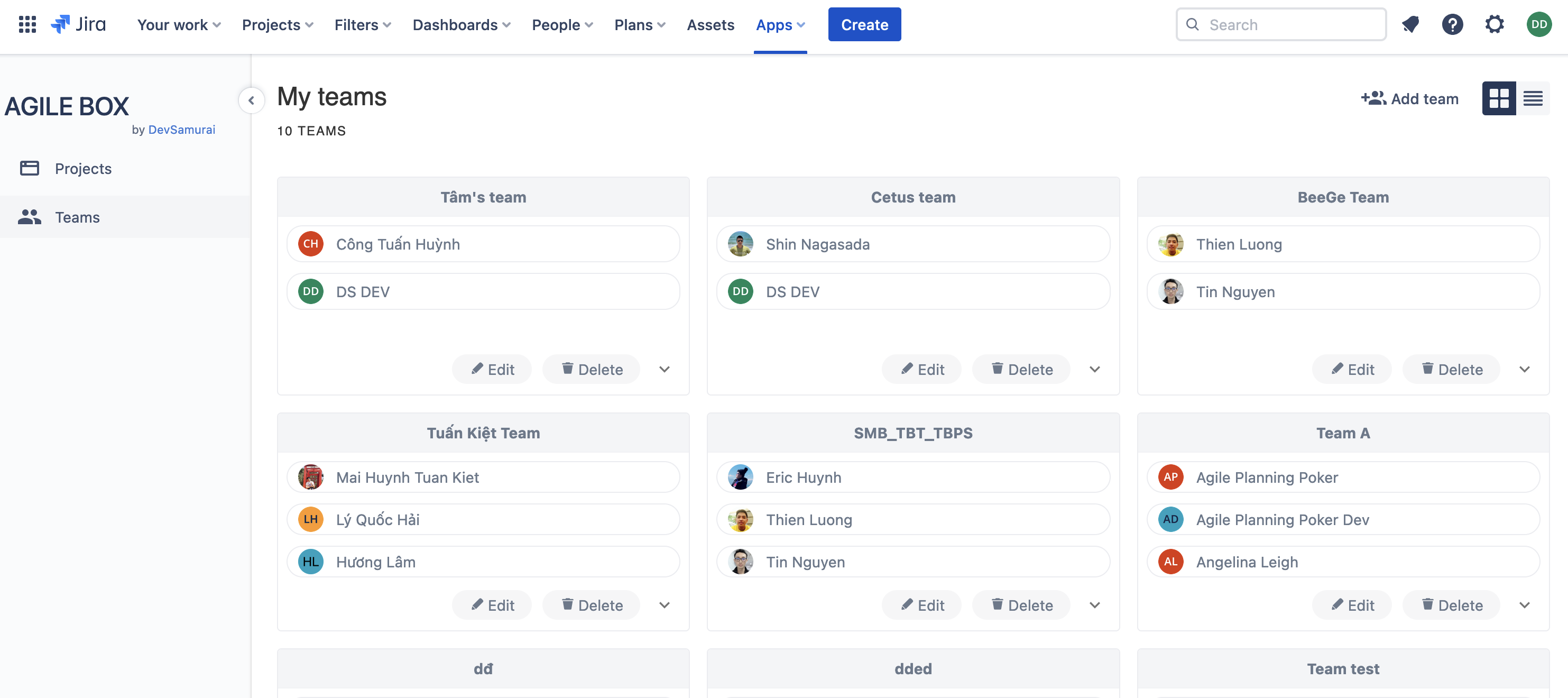Switch to grid view layout
Screen dimensions: 1568x698
tap(1498, 98)
